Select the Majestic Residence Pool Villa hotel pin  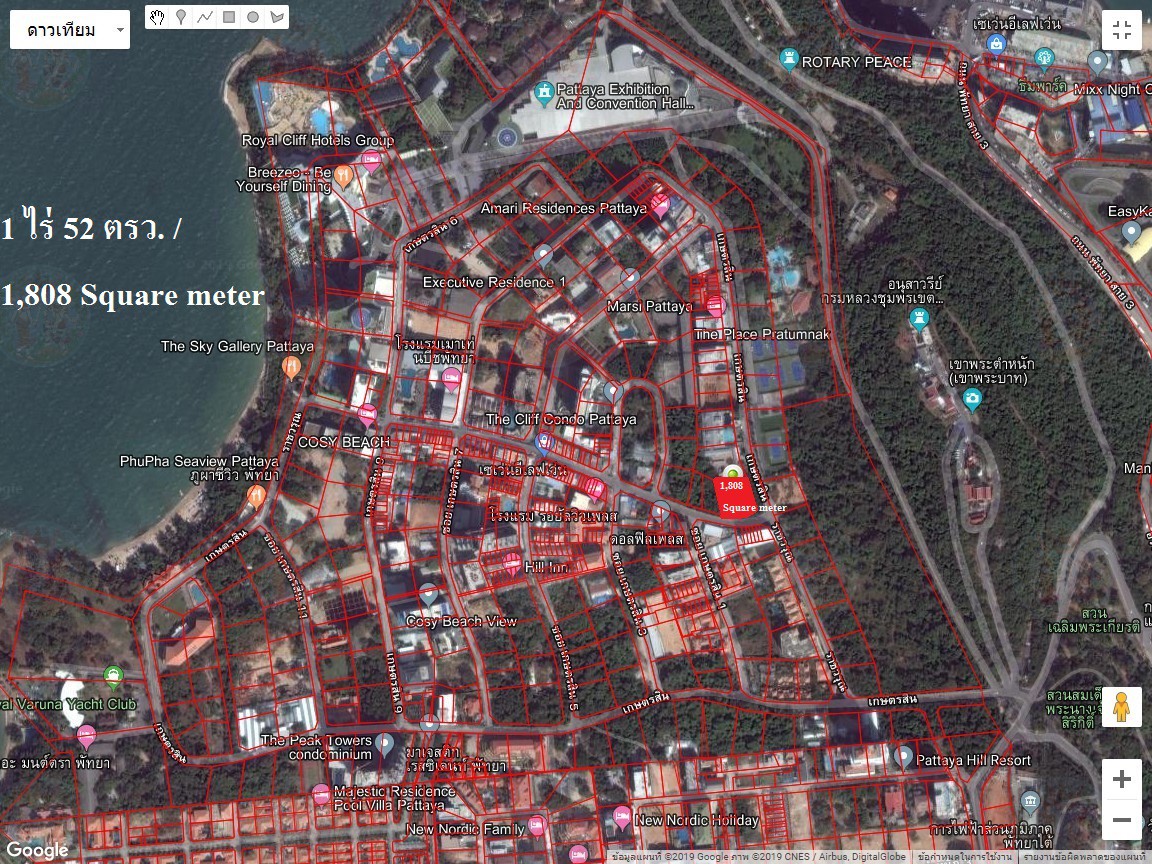coord(321,794)
